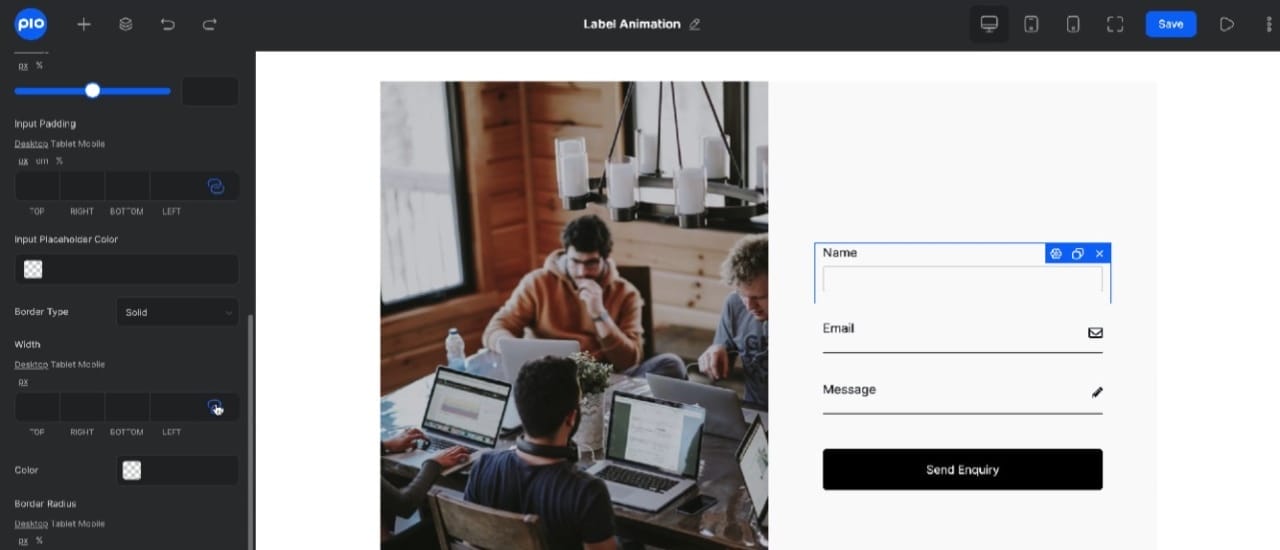Click the PIO logo icon
The image size is (1280, 550).
click(31, 24)
